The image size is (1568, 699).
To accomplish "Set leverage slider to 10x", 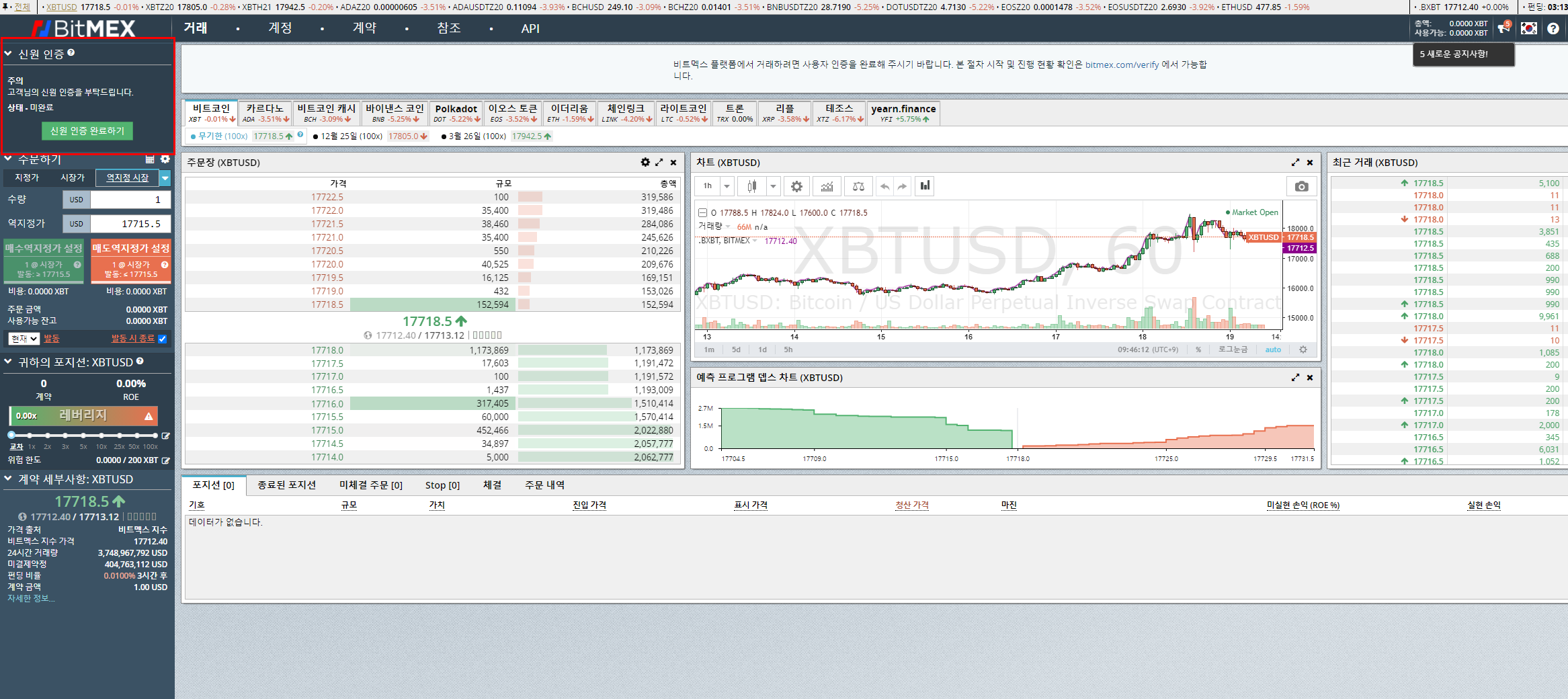I will pos(101,436).
